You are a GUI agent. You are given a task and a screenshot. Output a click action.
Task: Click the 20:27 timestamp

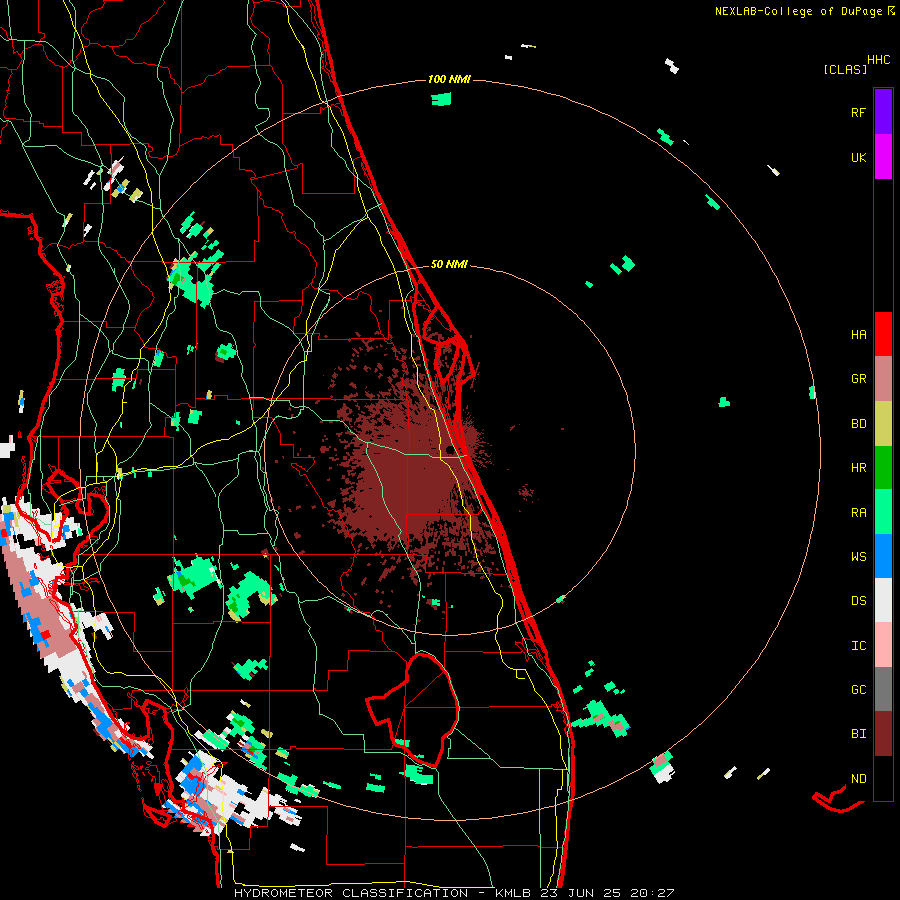[x=652, y=893]
